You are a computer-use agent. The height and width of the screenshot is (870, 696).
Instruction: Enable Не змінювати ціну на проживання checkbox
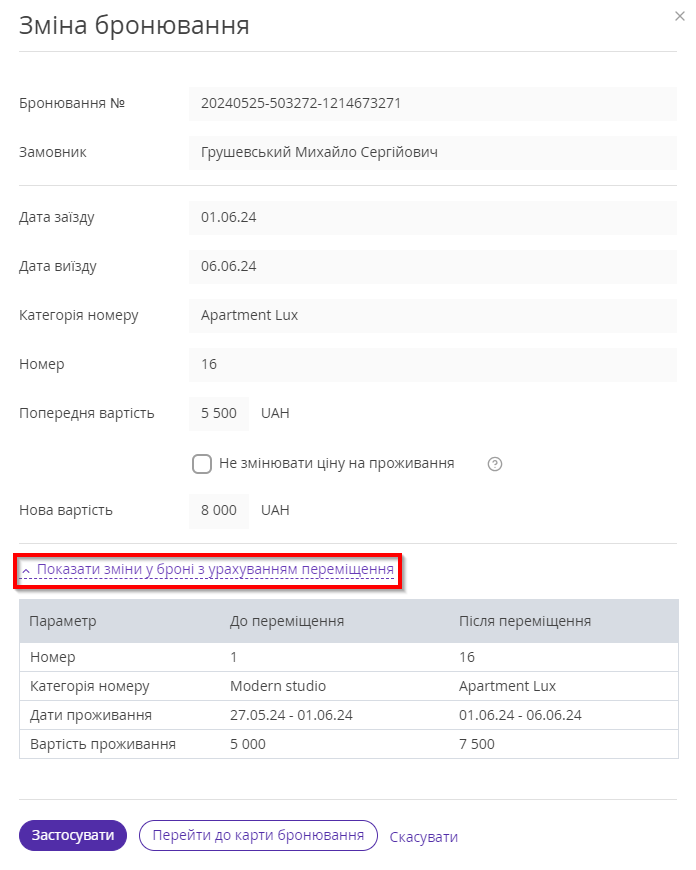click(x=202, y=464)
